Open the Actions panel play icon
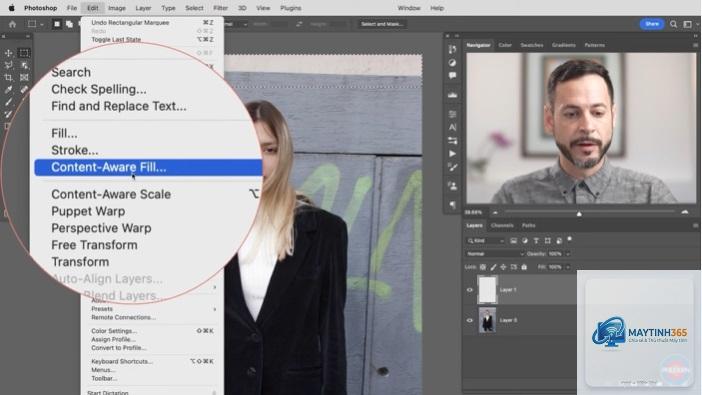 pyautogui.click(x=452, y=154)
